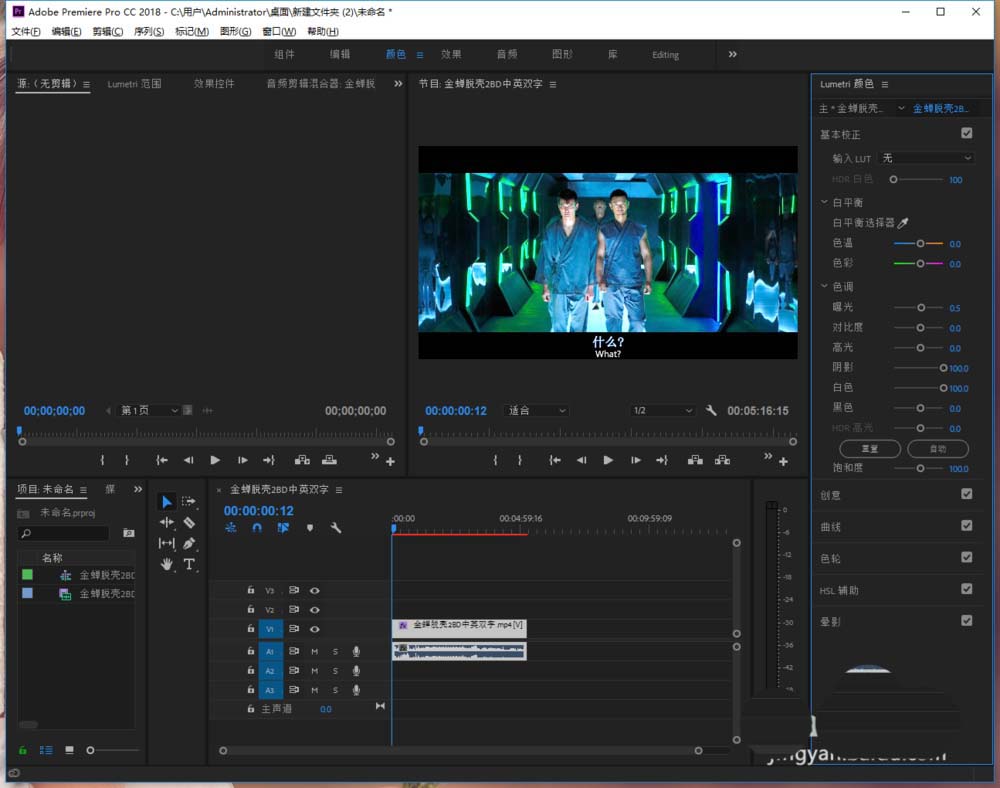Hide video track V1 output
Viewport: 1000px width, 788px height.
click(315, 629)
